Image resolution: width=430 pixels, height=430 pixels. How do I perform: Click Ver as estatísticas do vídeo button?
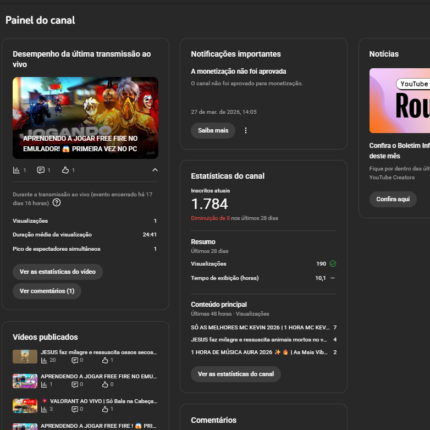(x=58, y=272)
